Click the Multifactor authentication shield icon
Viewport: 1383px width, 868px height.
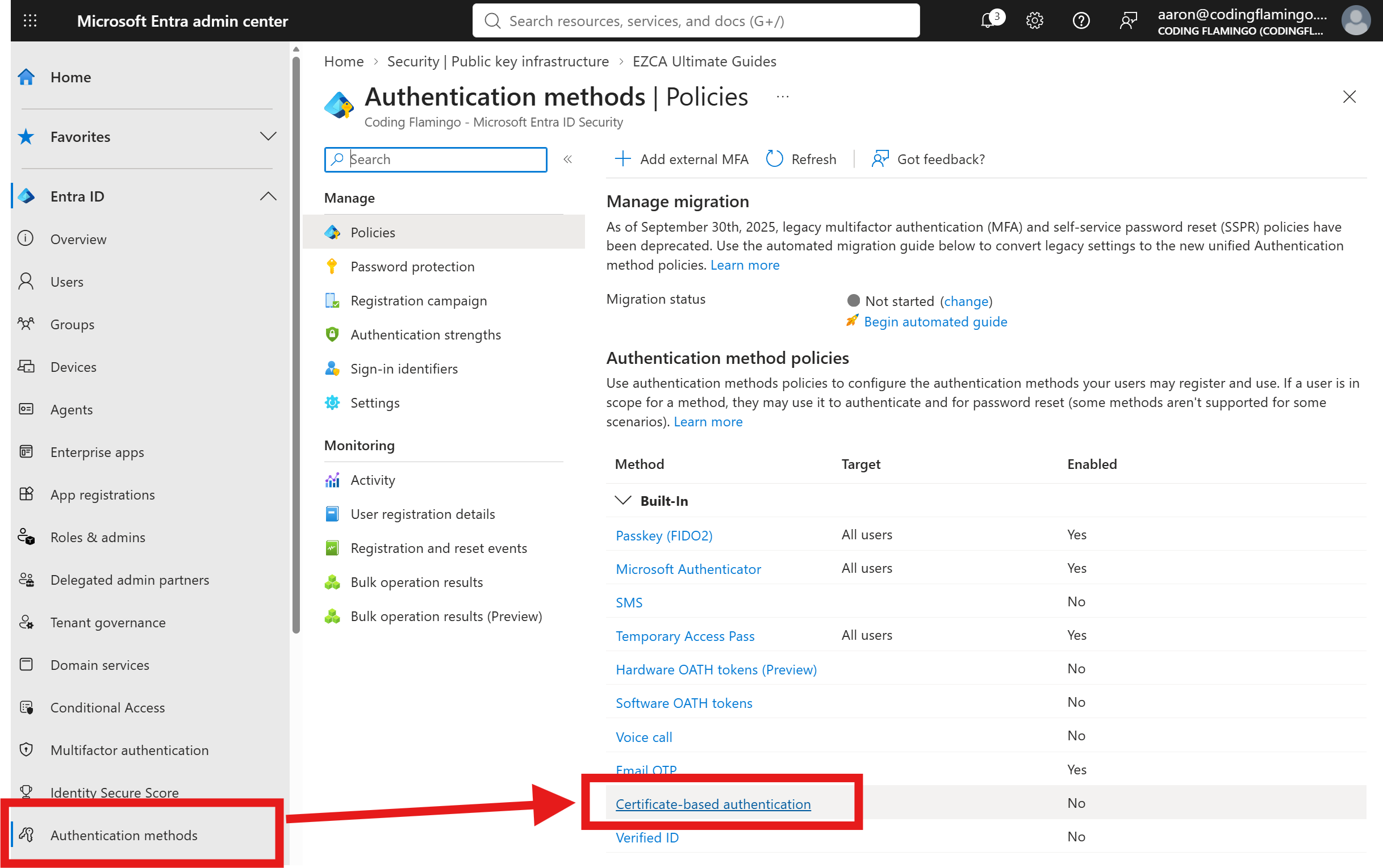tap(26, 750)
